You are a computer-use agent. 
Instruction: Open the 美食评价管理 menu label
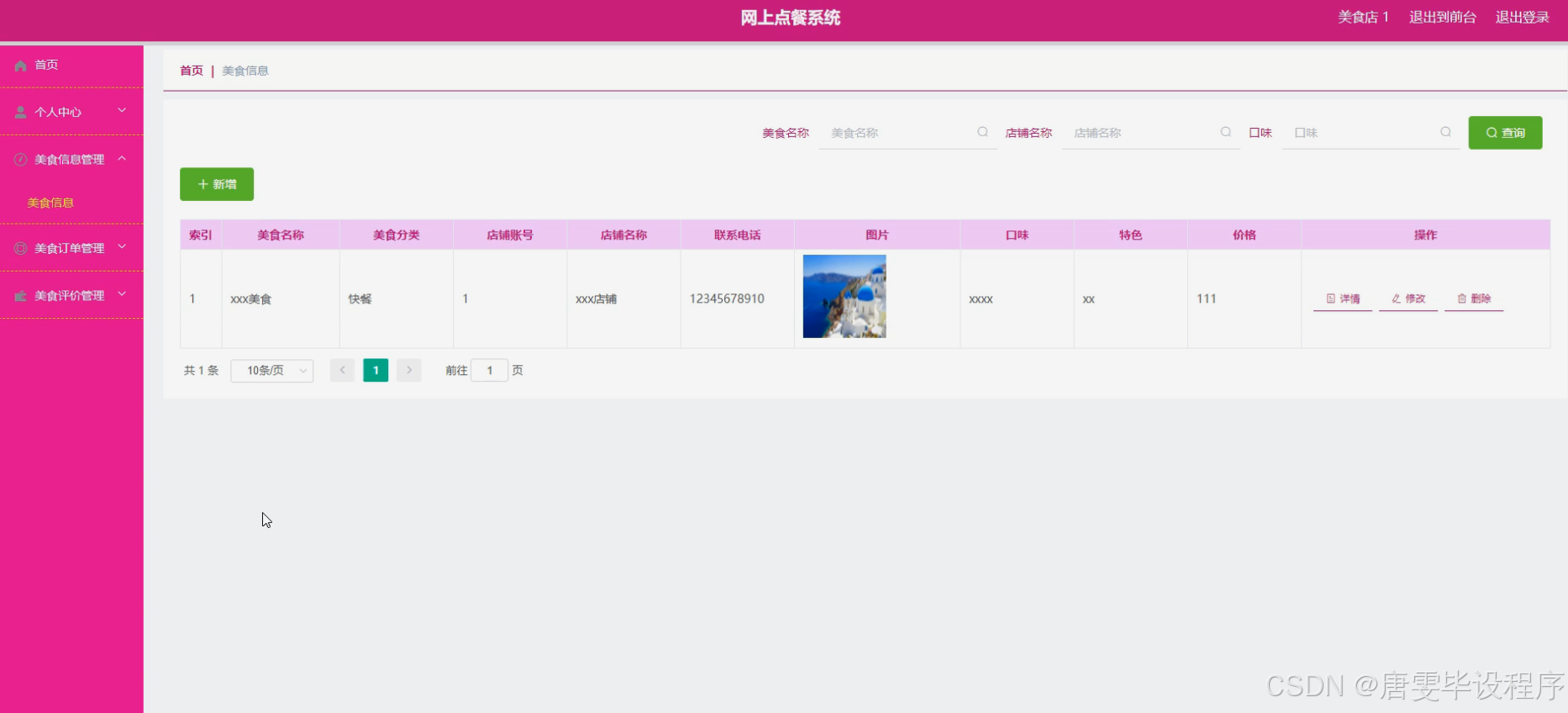click(x=70, y=296)
